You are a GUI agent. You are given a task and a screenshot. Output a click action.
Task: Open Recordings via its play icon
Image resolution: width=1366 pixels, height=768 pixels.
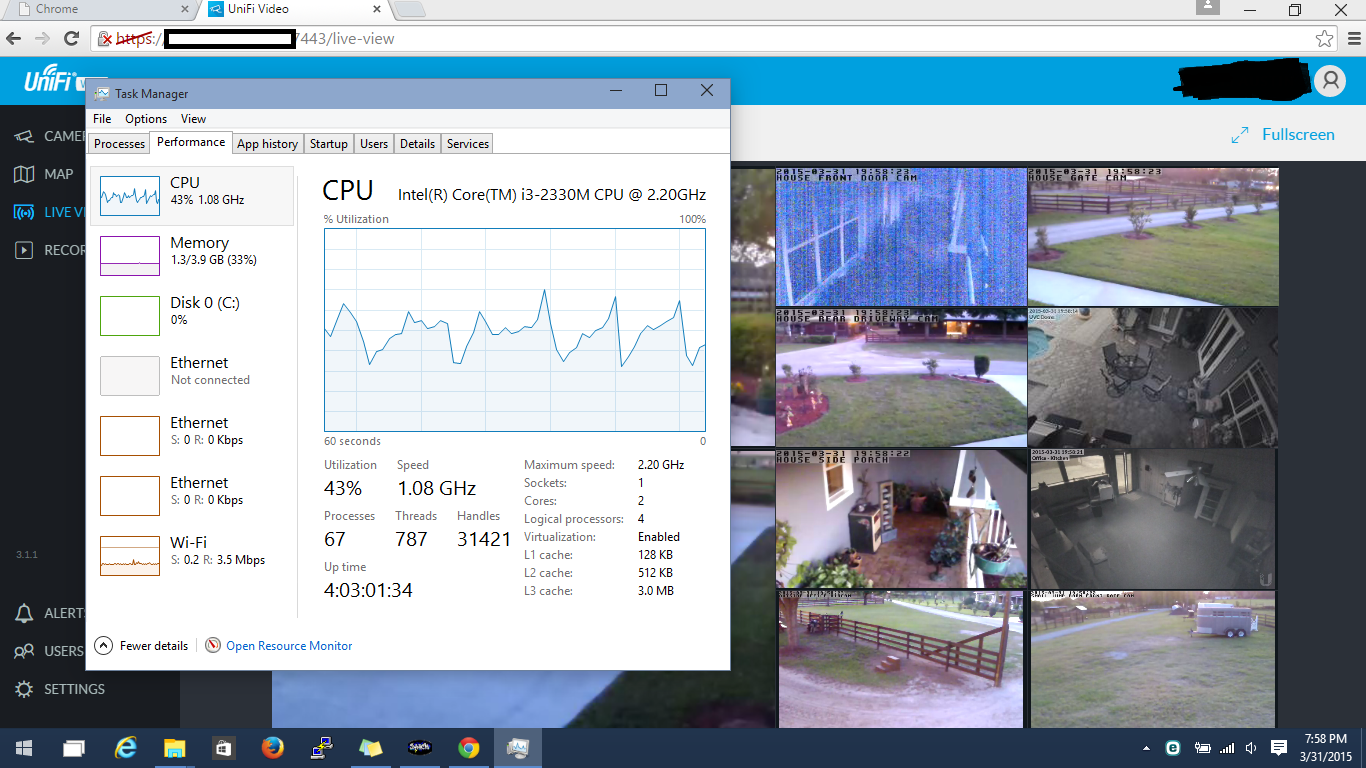pyautogui.click(x=24, y=250)
